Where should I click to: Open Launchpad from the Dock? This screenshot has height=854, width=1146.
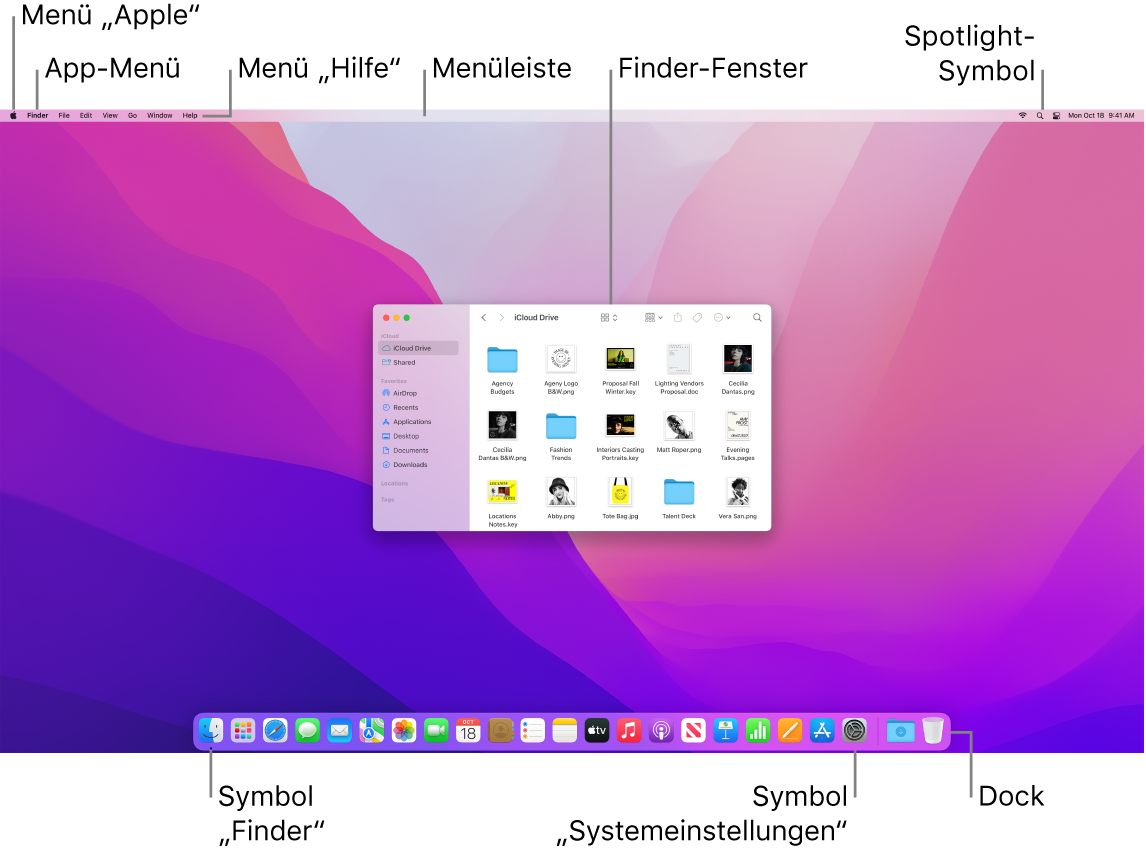pyautogui.click(x=242, y=730)
